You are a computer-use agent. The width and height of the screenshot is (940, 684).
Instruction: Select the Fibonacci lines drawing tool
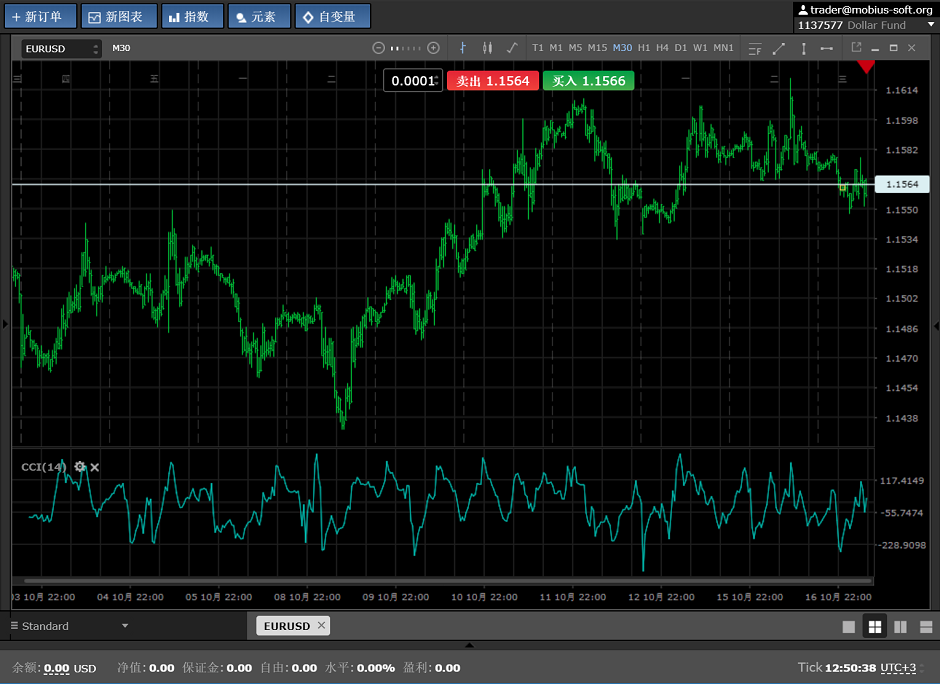(755, 49)
